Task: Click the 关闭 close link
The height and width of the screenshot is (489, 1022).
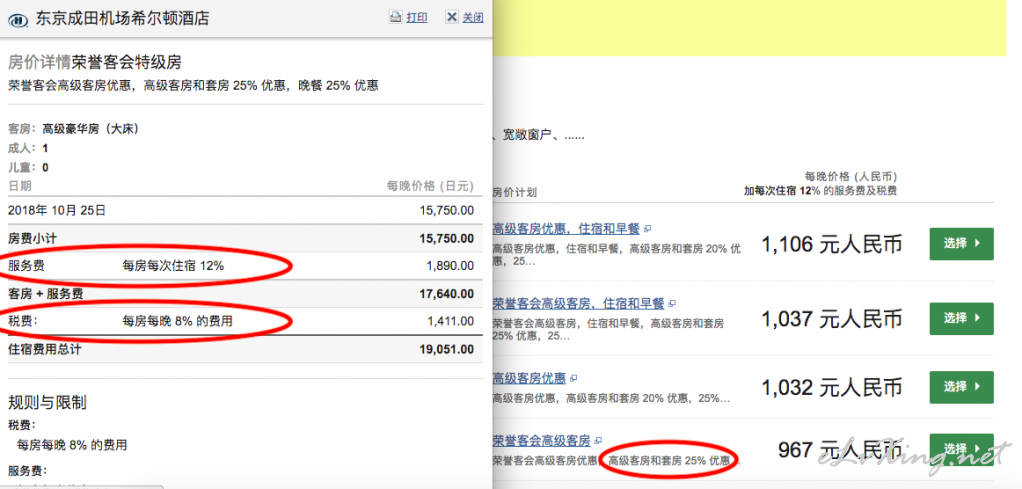Action: (x=473, y=17)
